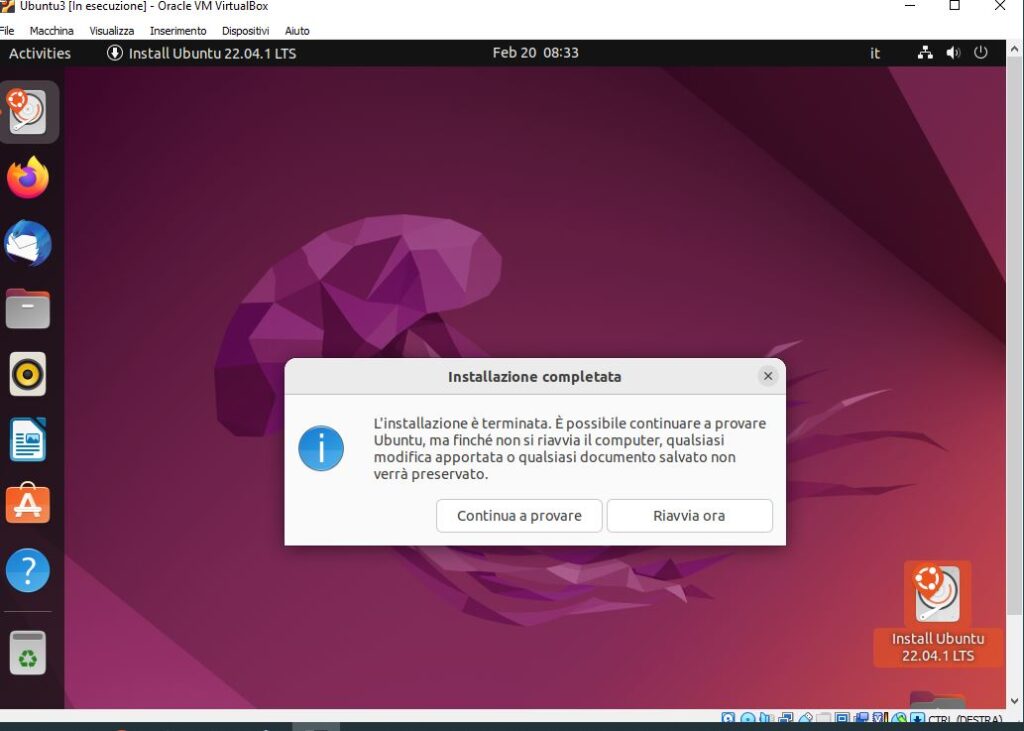Close the Ubuntu3 VirtualBox window
The image size is (1024, 731).
point(999,6)
